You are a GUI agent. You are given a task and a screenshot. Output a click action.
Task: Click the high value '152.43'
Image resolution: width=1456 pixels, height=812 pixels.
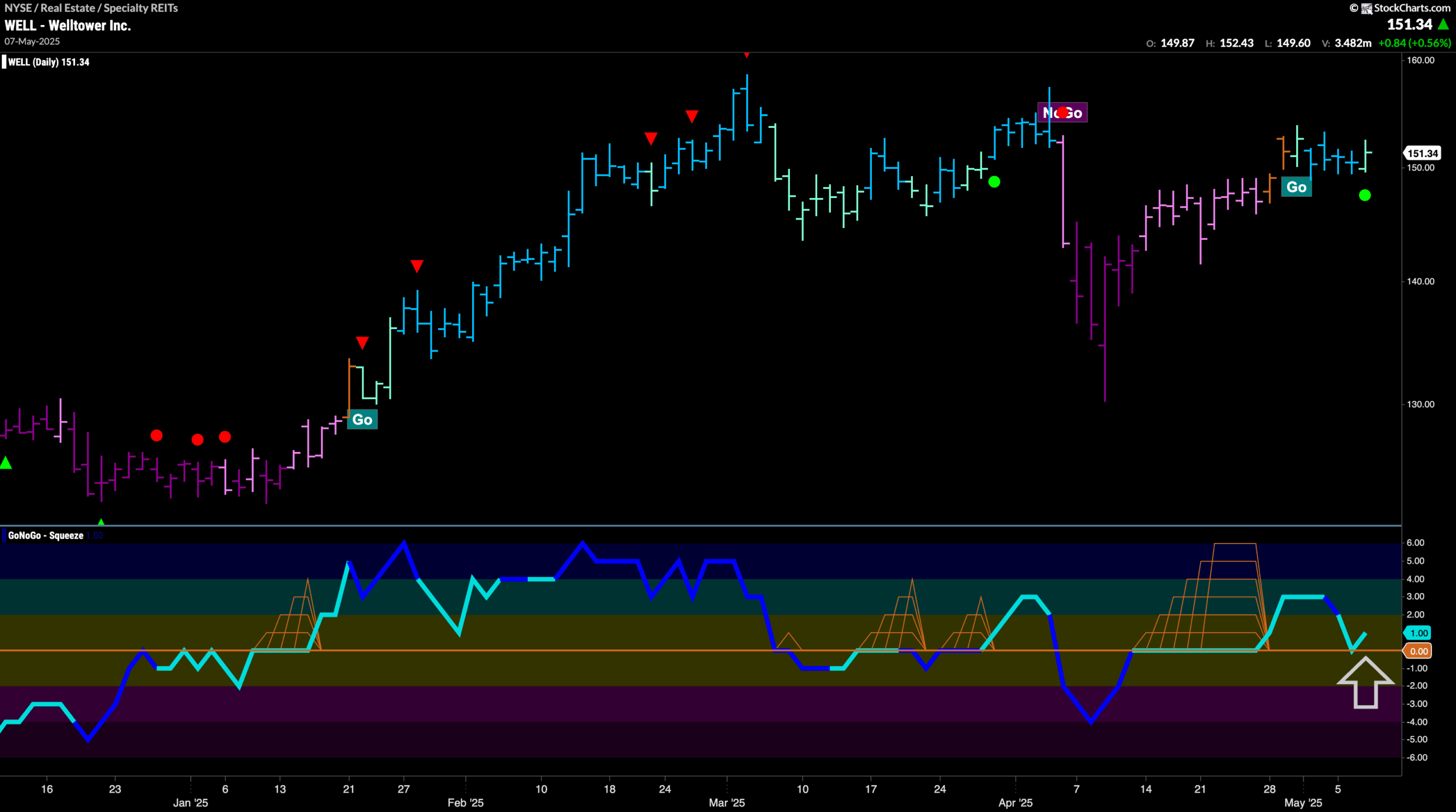coord(1236,43)
